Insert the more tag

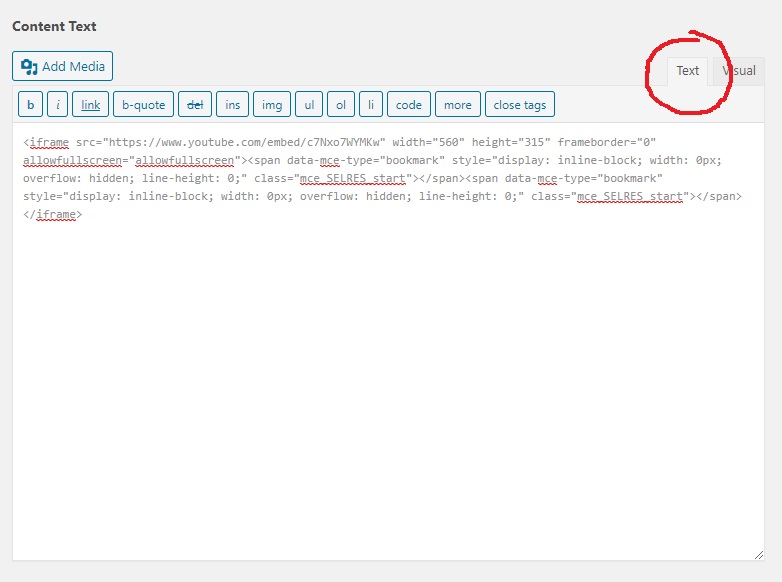457,105
